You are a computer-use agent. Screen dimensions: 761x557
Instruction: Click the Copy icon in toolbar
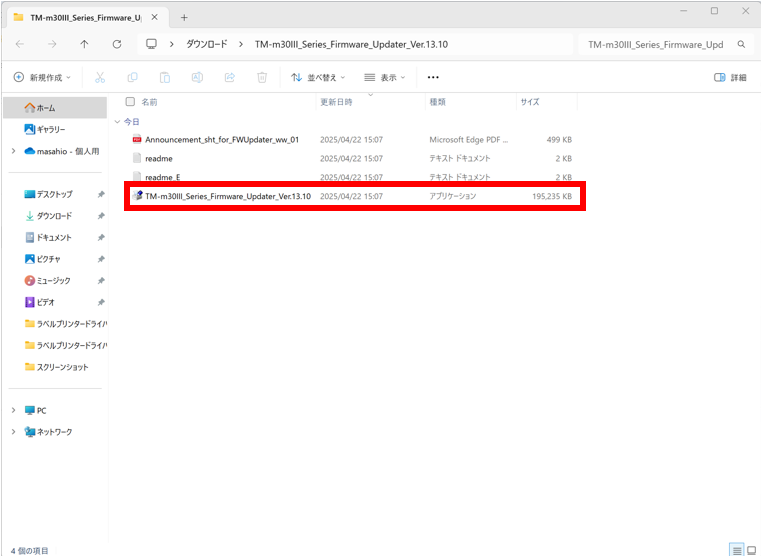(132, 77)
